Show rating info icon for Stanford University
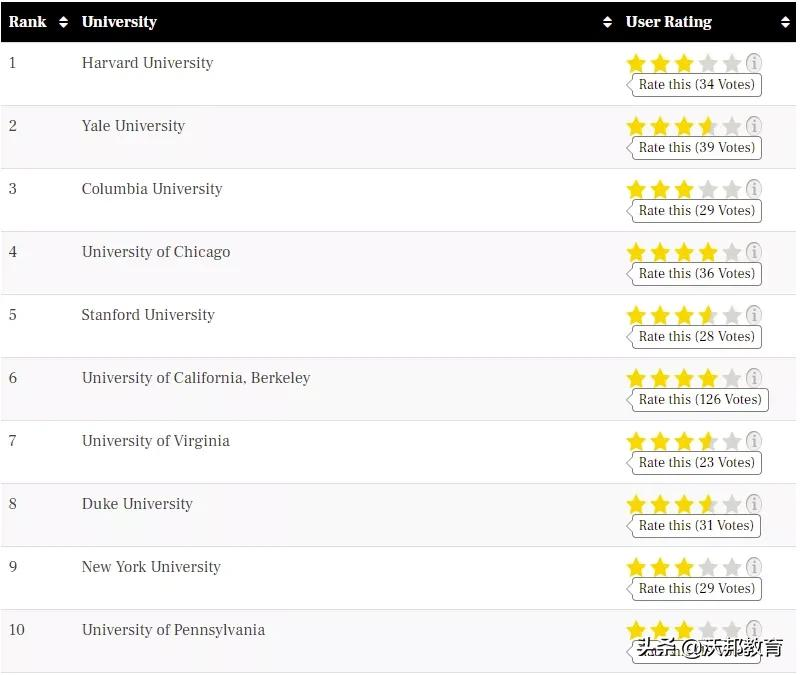 754,315
